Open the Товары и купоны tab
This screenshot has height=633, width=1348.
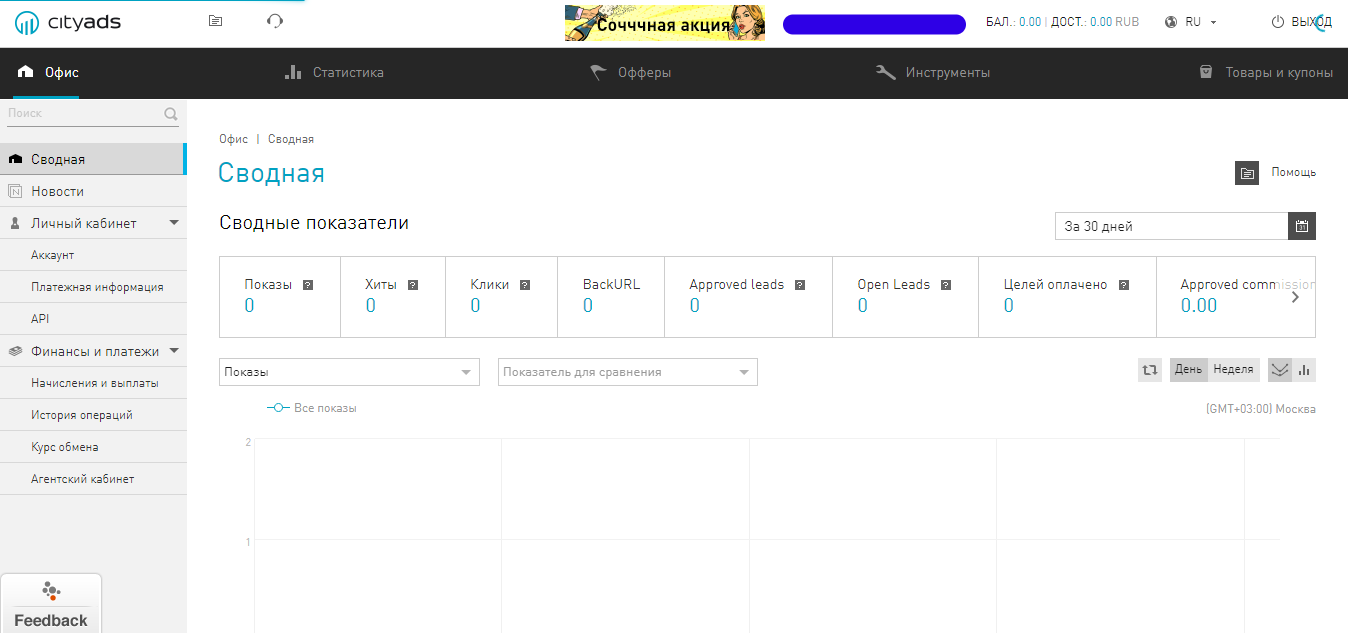1266,73
